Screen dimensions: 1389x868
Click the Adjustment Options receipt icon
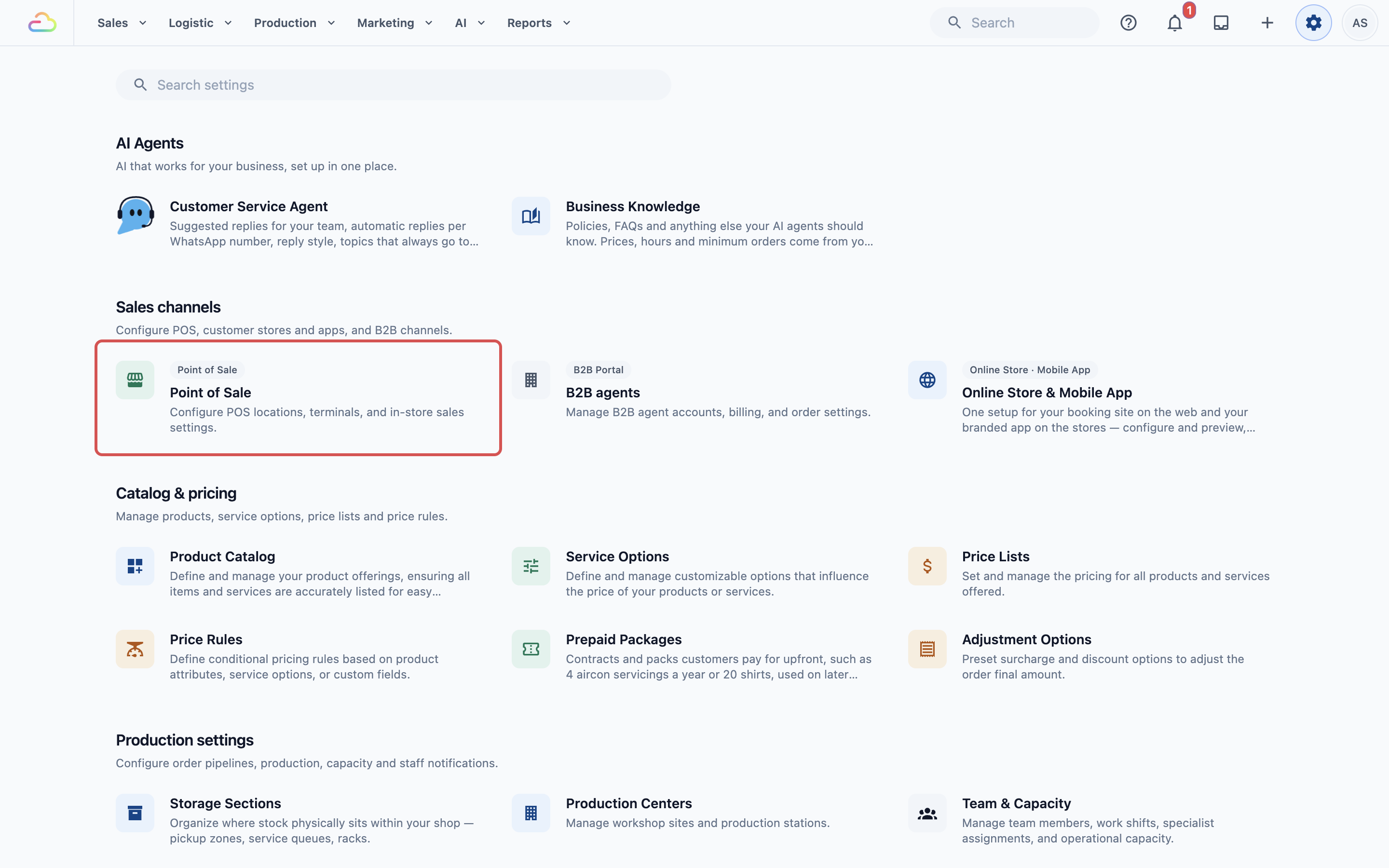coord(927,649)
